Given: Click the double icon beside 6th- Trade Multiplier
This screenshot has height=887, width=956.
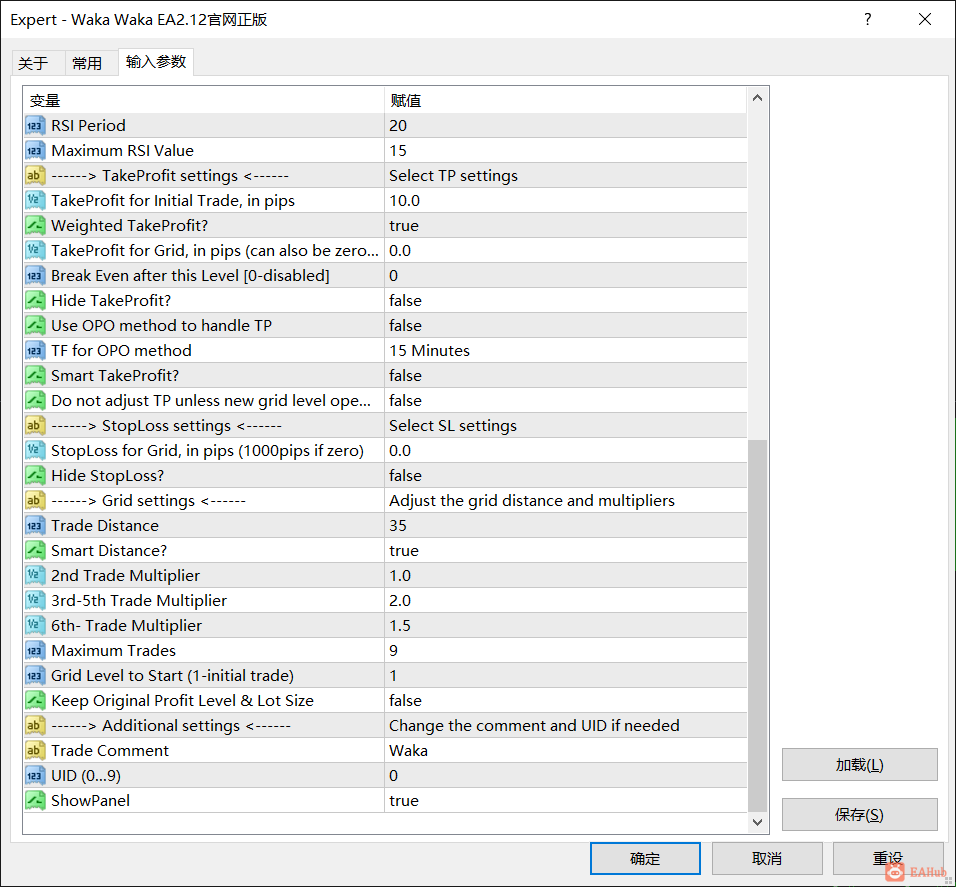Looking at the screenshot, I should tap(35, 625).
